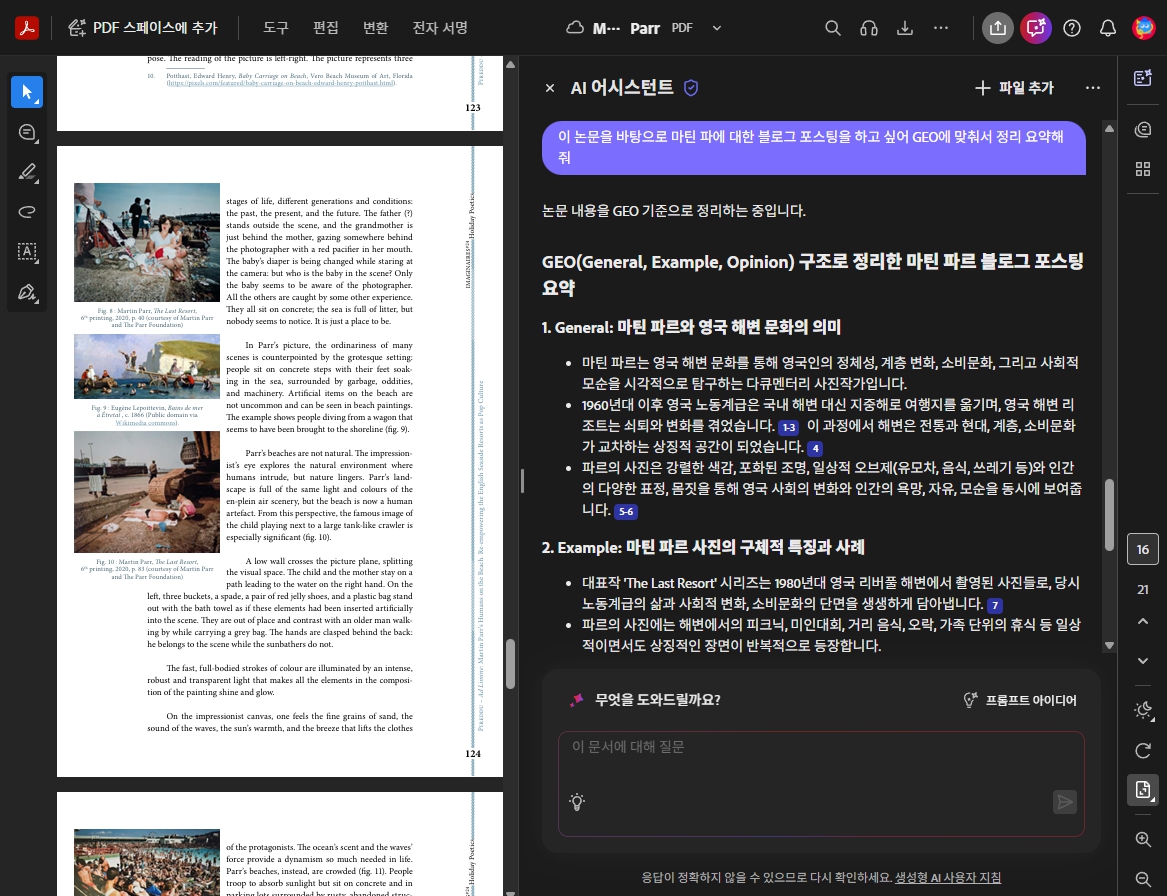Click the Wikimedia commons link in Fig. 9 caption
Image resolution: width=1167 pixels, height=896 pixels.
click(147, 423)
